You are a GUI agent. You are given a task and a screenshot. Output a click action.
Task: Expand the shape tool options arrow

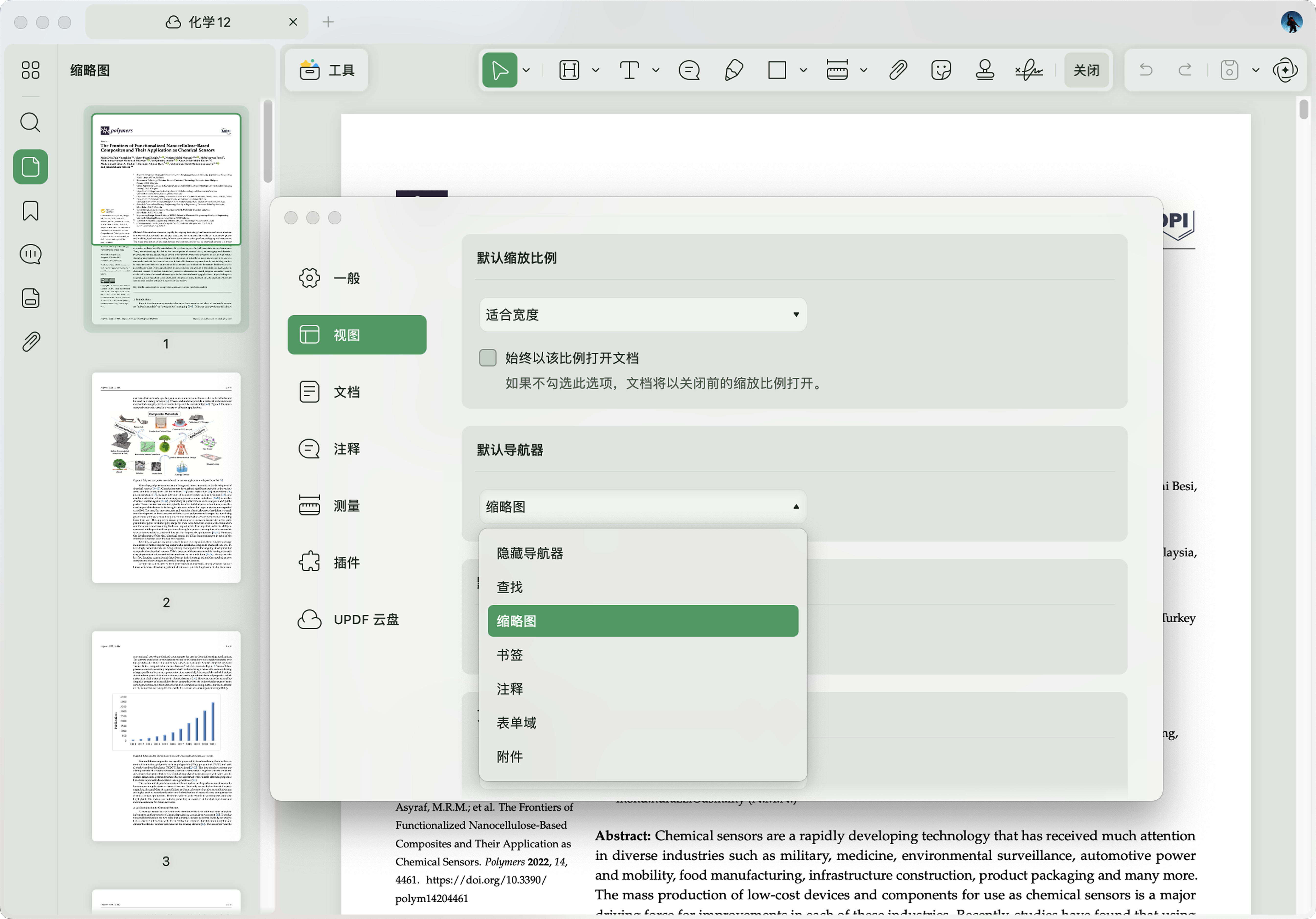click(x=804, y=70)
